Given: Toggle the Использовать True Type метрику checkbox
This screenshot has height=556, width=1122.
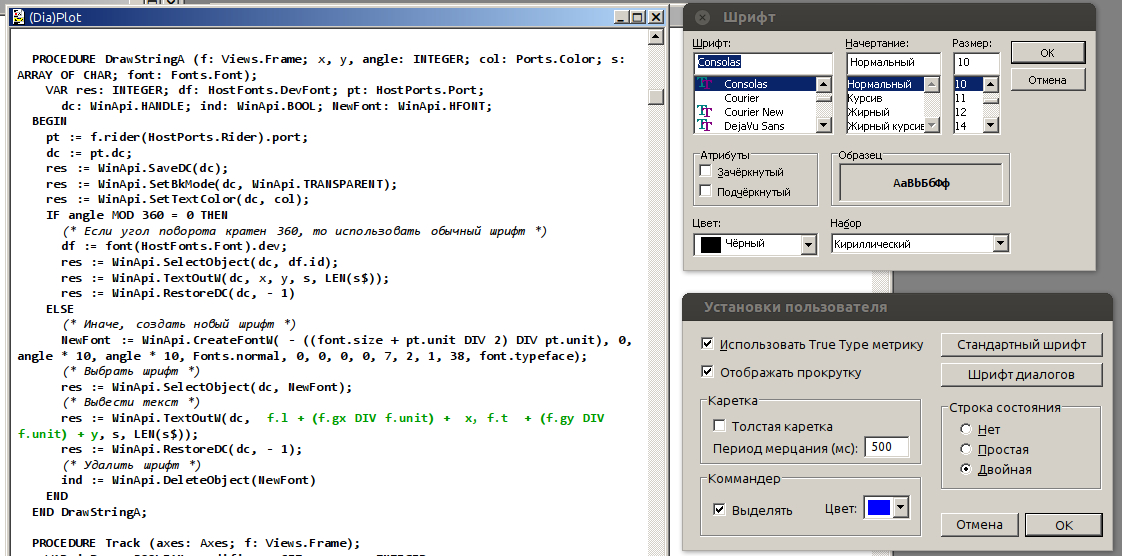Looking at the screenshot, I should (x=709, y=345).
